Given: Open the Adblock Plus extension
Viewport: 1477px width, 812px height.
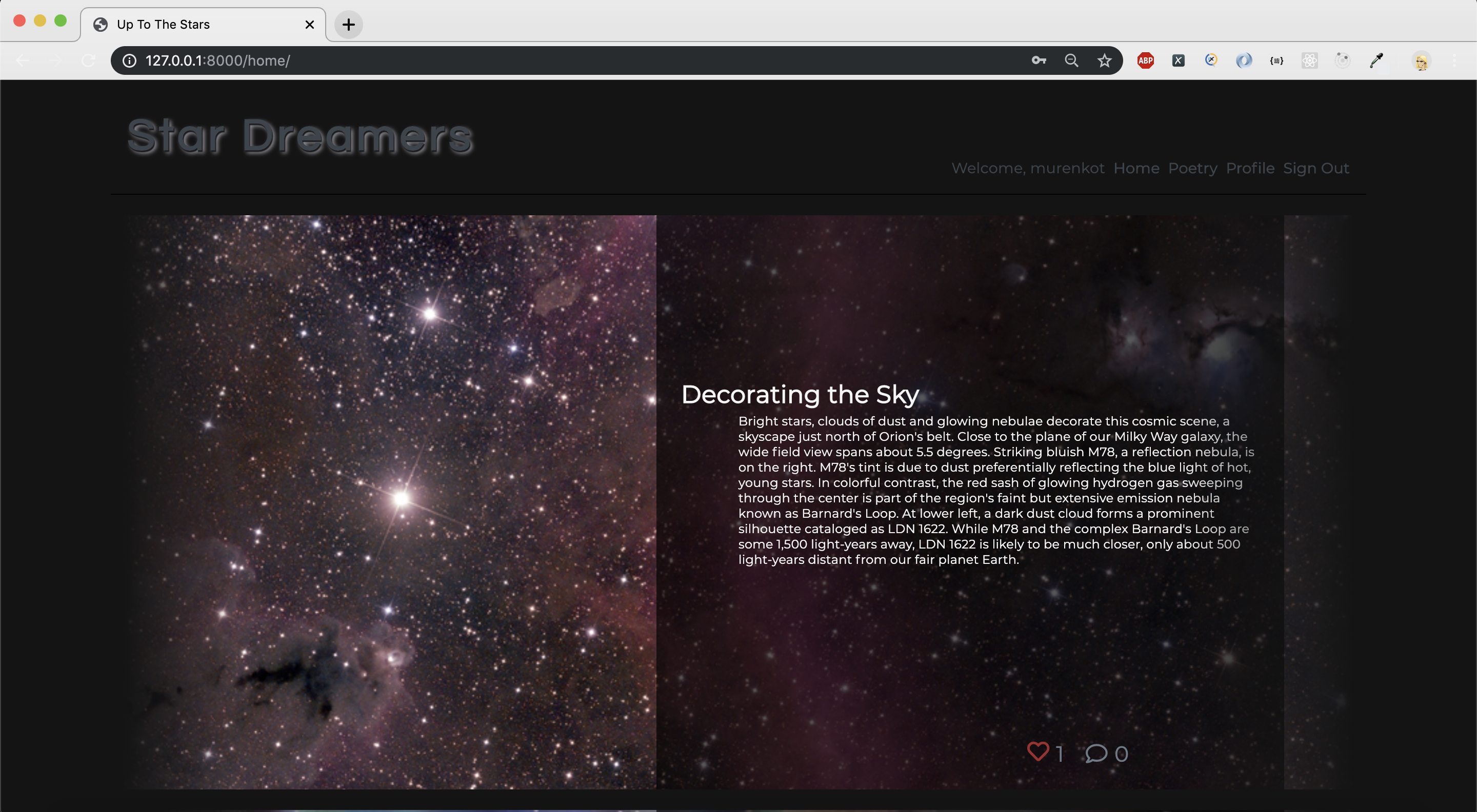Looking at the screenshot, I should 1145,60.
